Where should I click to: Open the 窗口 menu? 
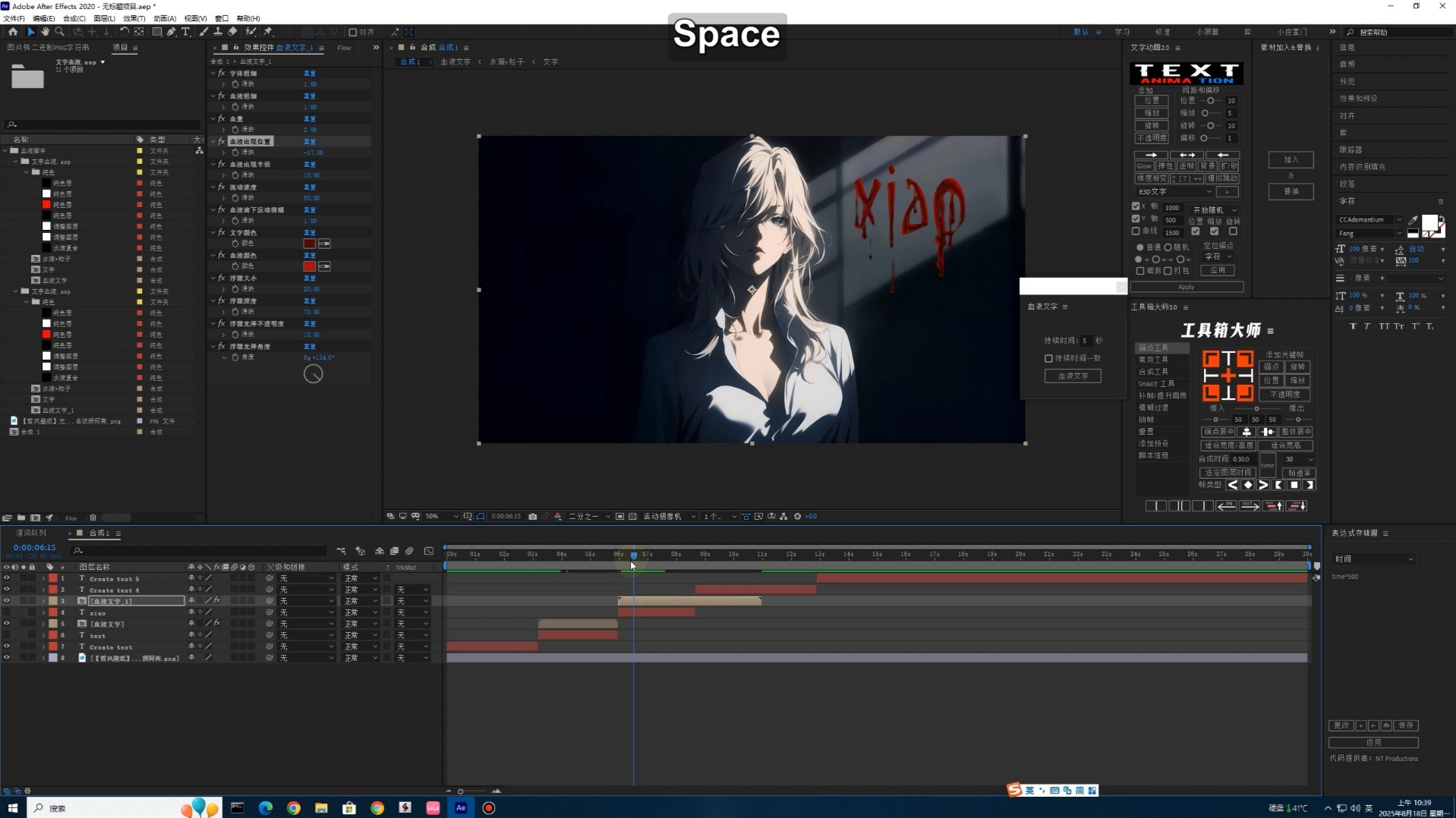[x=222, y=18]
